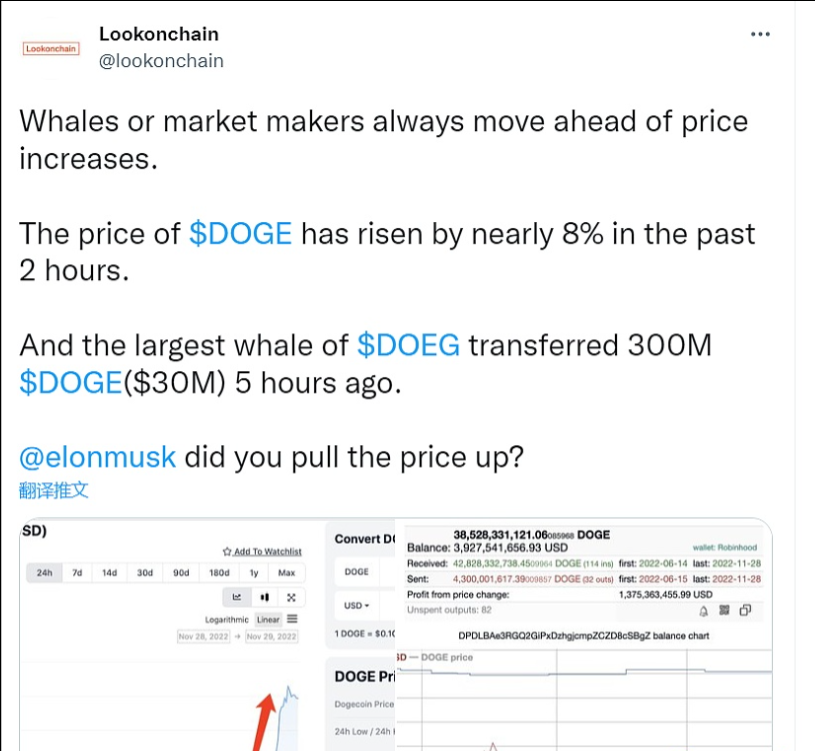Image resolution: width=815 pixels, height=751 pixels.
Task: Click the fullscreen expand chart icon
Action: coord(291,597)
